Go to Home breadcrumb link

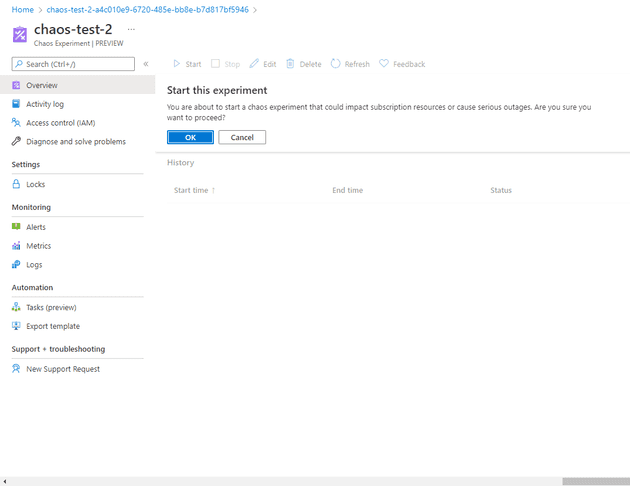tap(22, 10)
